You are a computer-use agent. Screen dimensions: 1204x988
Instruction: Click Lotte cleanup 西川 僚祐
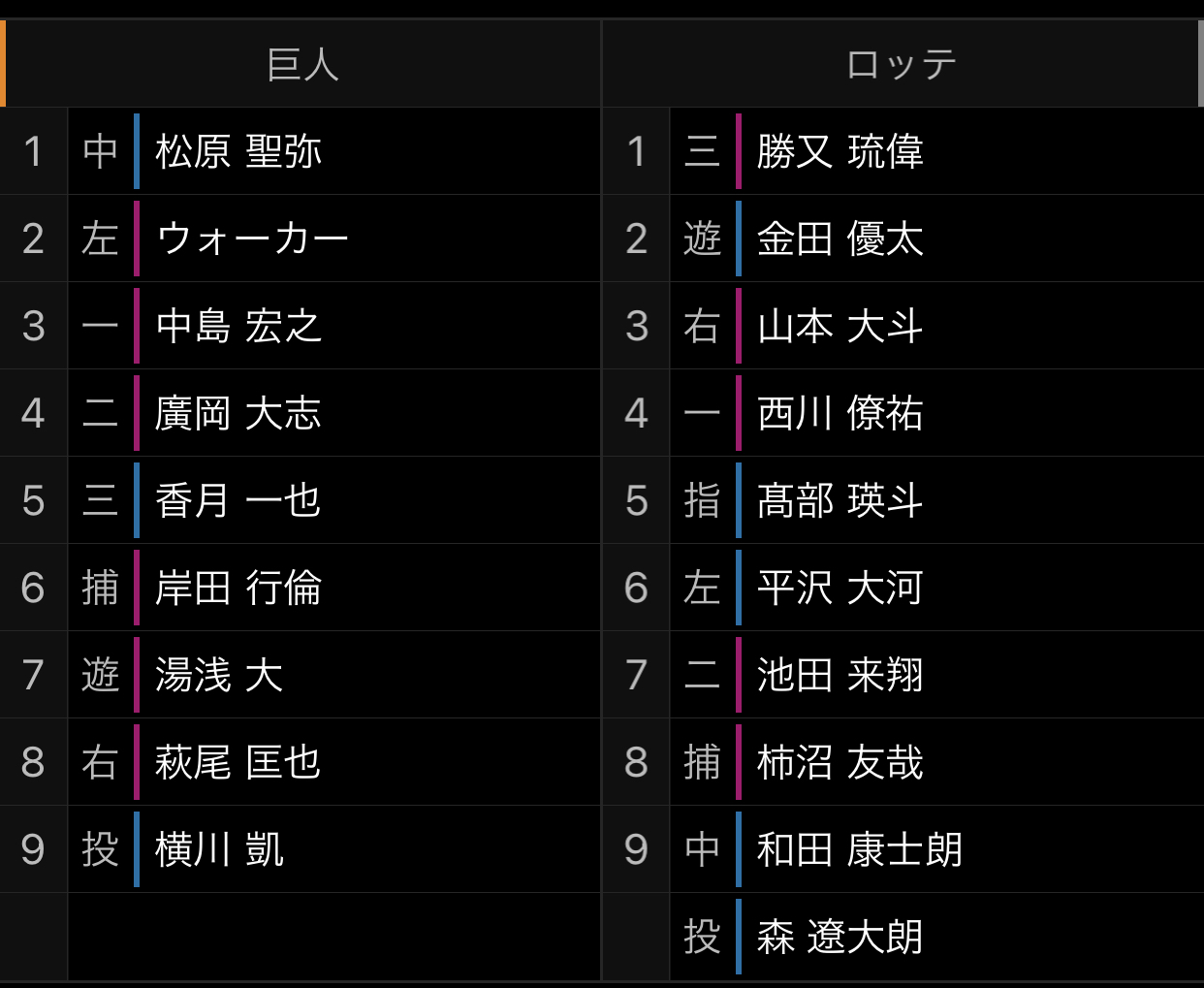coord(840,413)
